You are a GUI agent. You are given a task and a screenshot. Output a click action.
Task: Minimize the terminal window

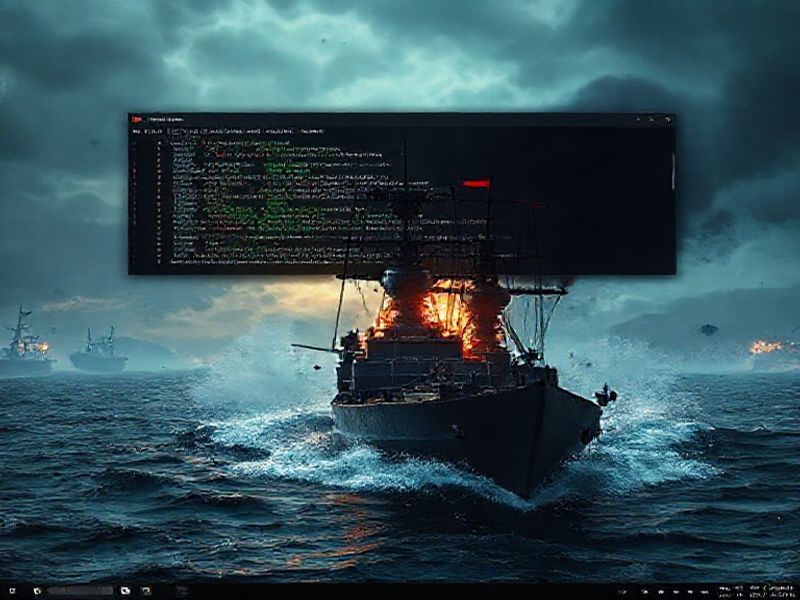click(638, 119)
